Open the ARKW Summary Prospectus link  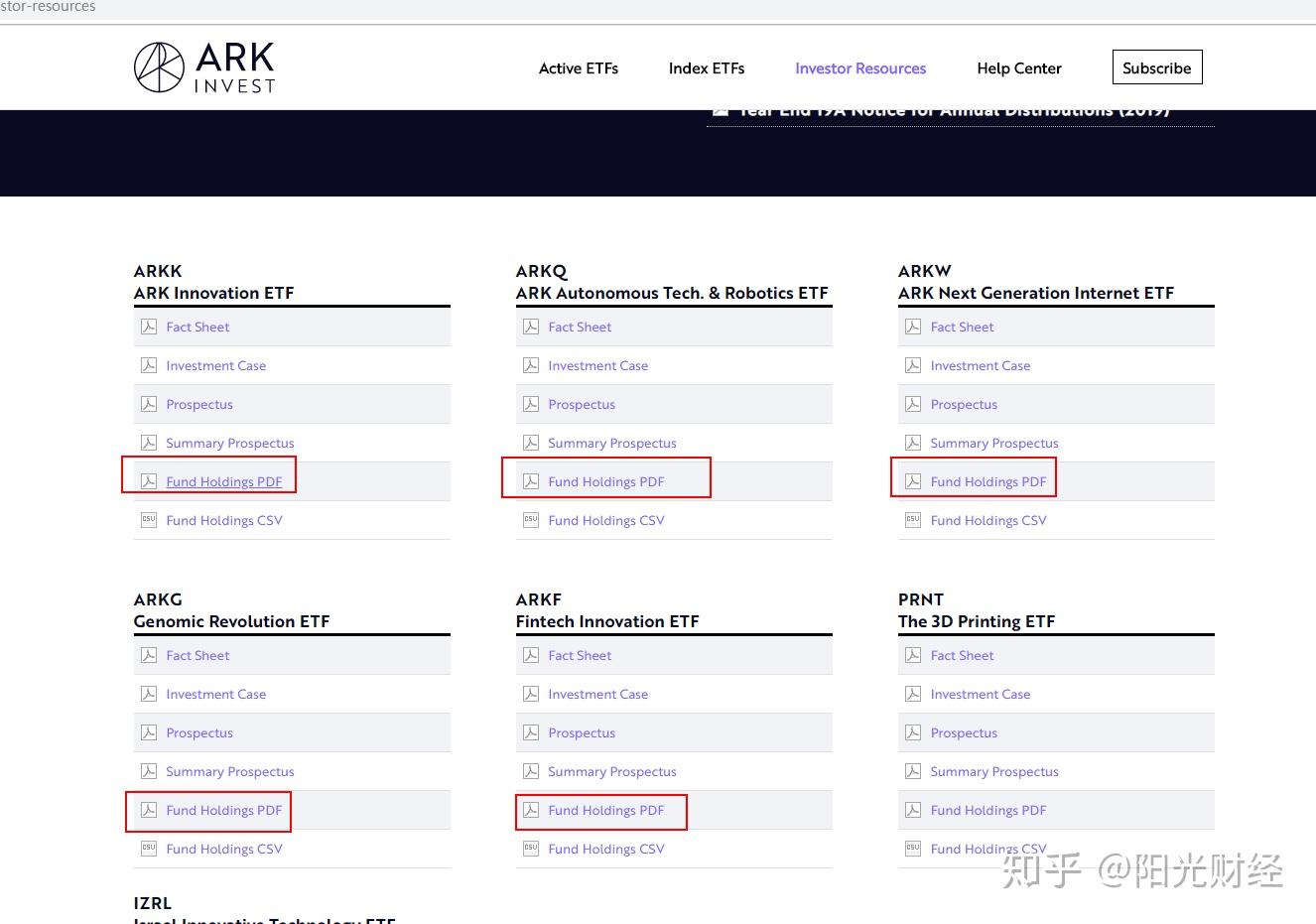pos(994,443)
